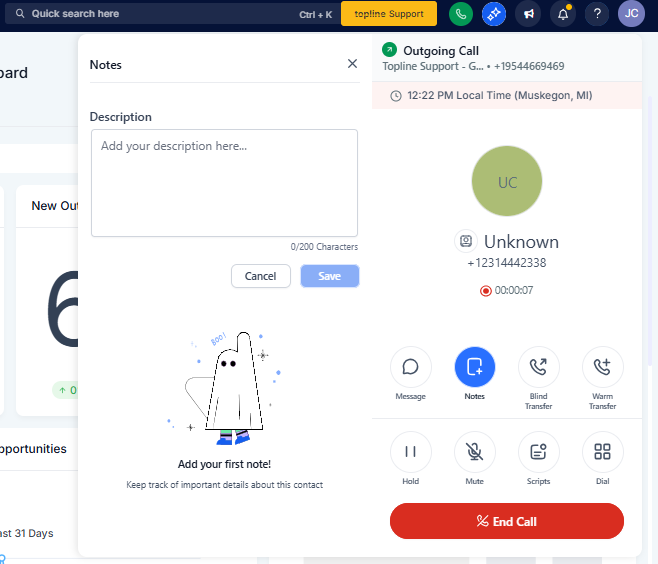Viewport: 658px width, 564px height.
Task: Start a Warm Transfer
Action: pyautogui.click(x=602, y=367)
